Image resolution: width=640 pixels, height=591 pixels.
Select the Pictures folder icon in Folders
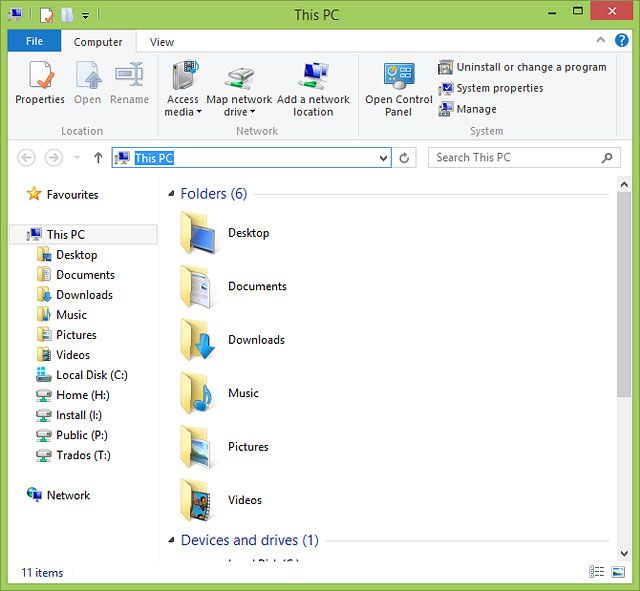[196, 447]
